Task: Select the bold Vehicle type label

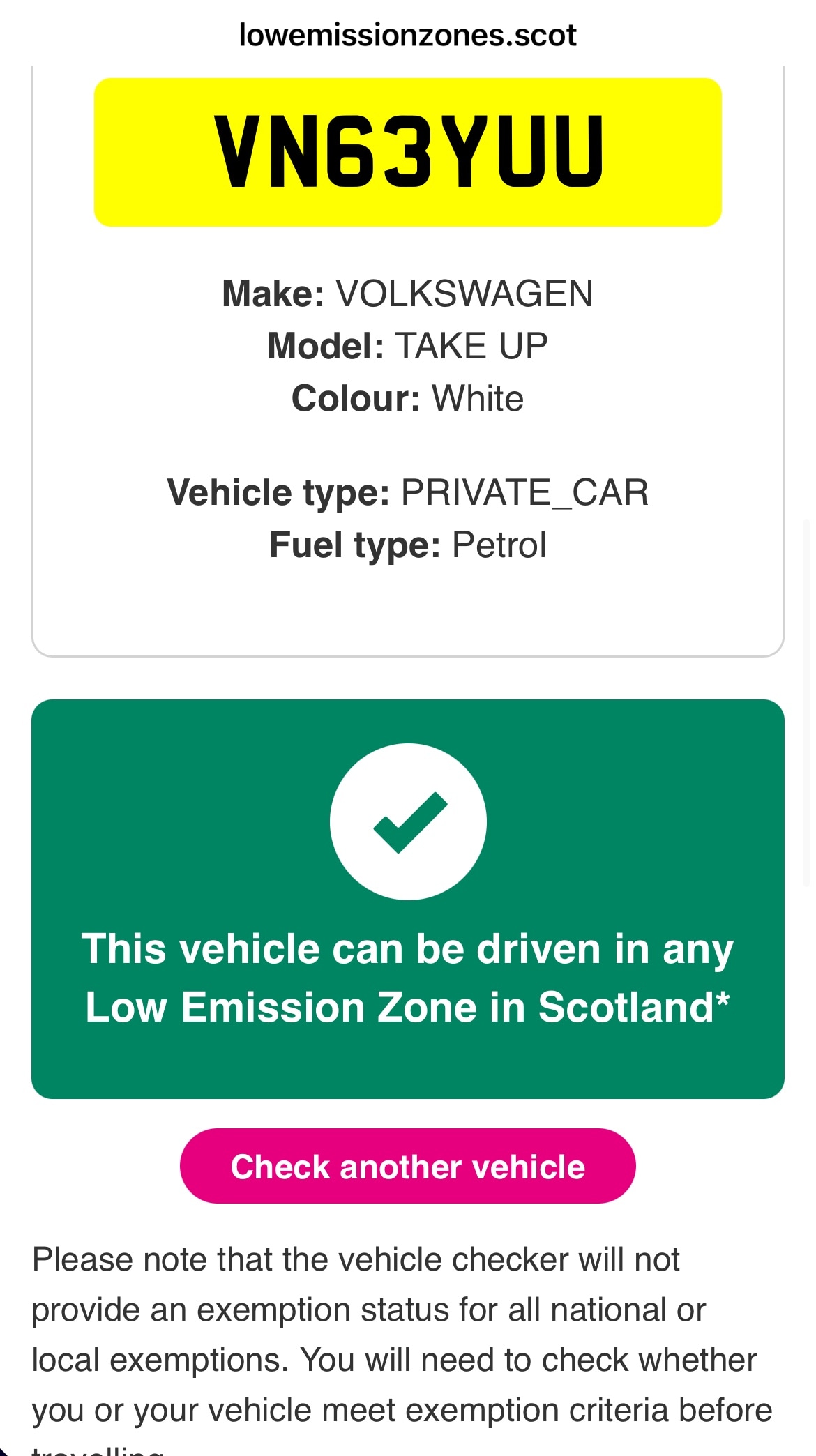Action: pyautogui.click(x=278, y=492)
